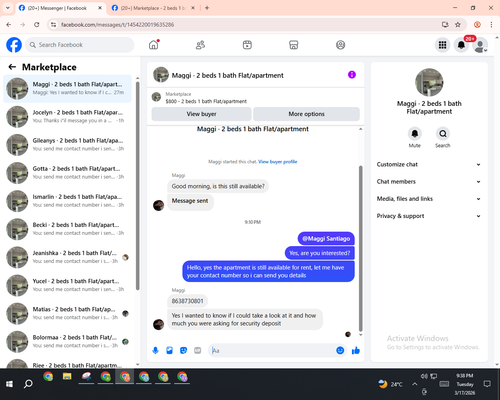Choose a sticker from the sticker icon

tap(183, 350)
